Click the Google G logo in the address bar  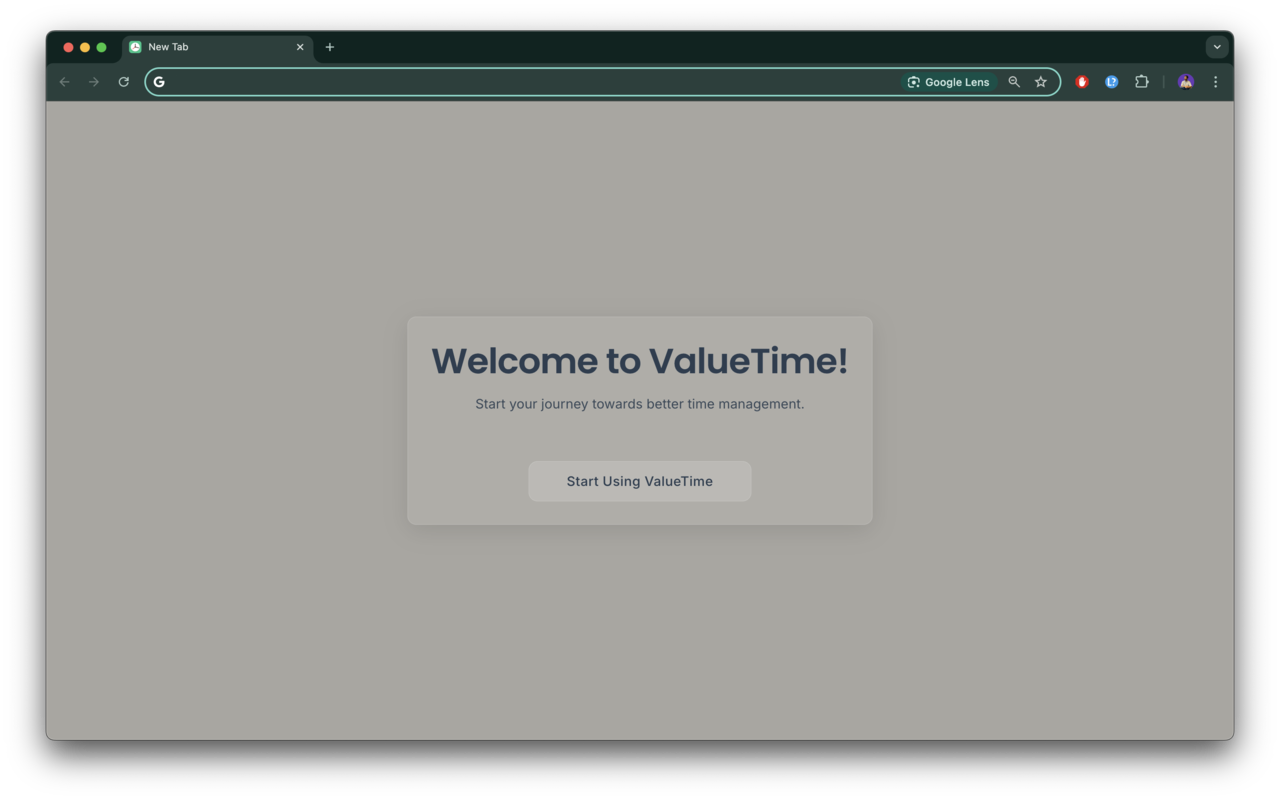[x=159, y=81]
